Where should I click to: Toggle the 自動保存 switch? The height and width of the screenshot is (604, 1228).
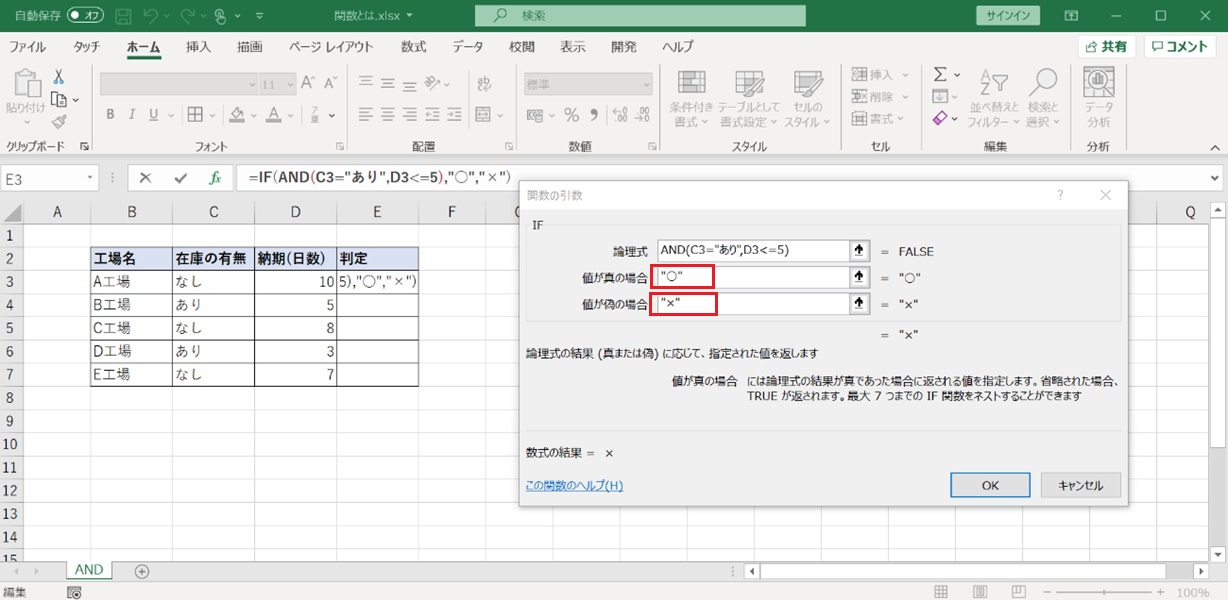pyautogui.click(x=86, y=16)
